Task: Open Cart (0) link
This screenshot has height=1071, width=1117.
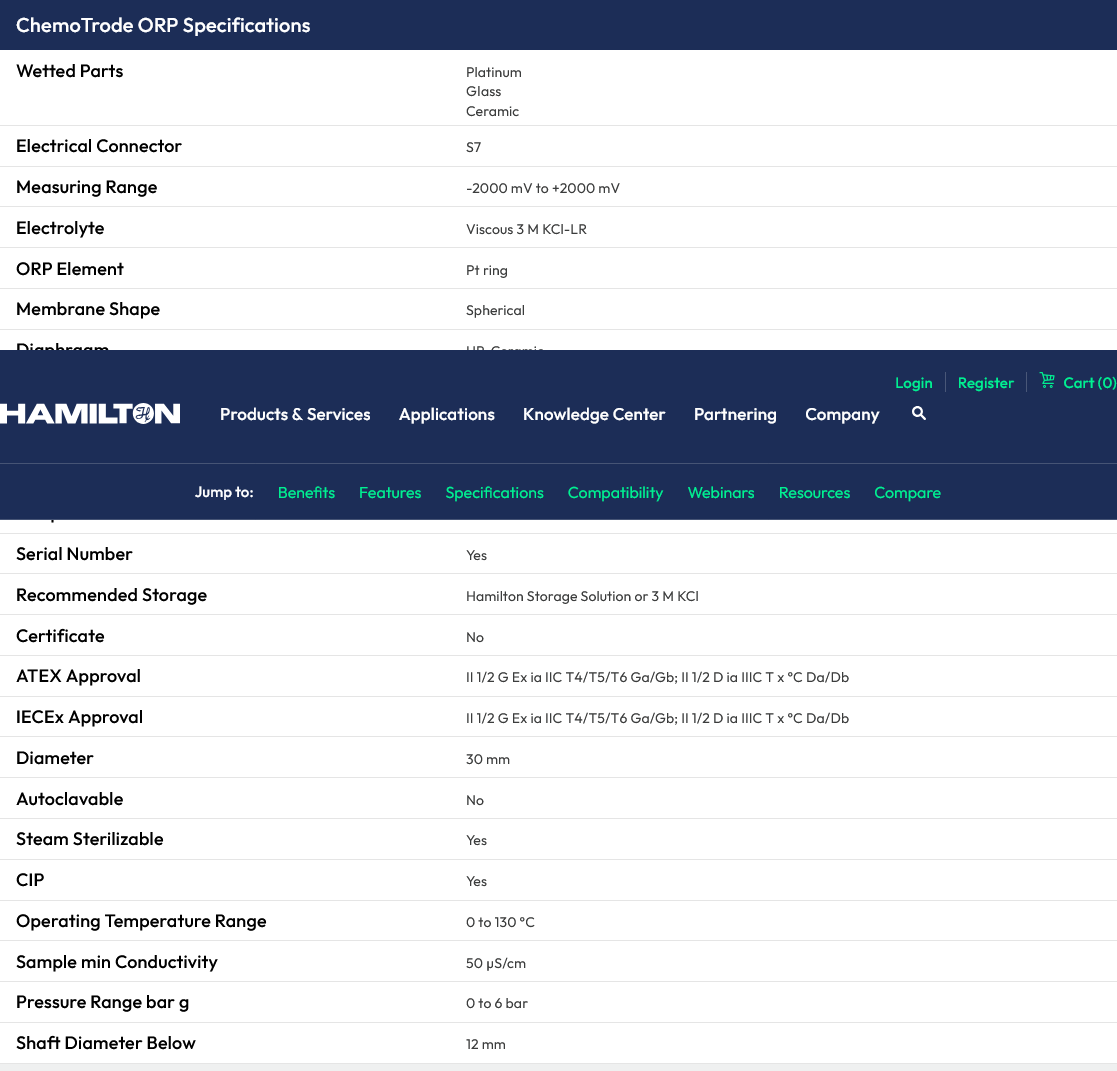Action: 1089,383
